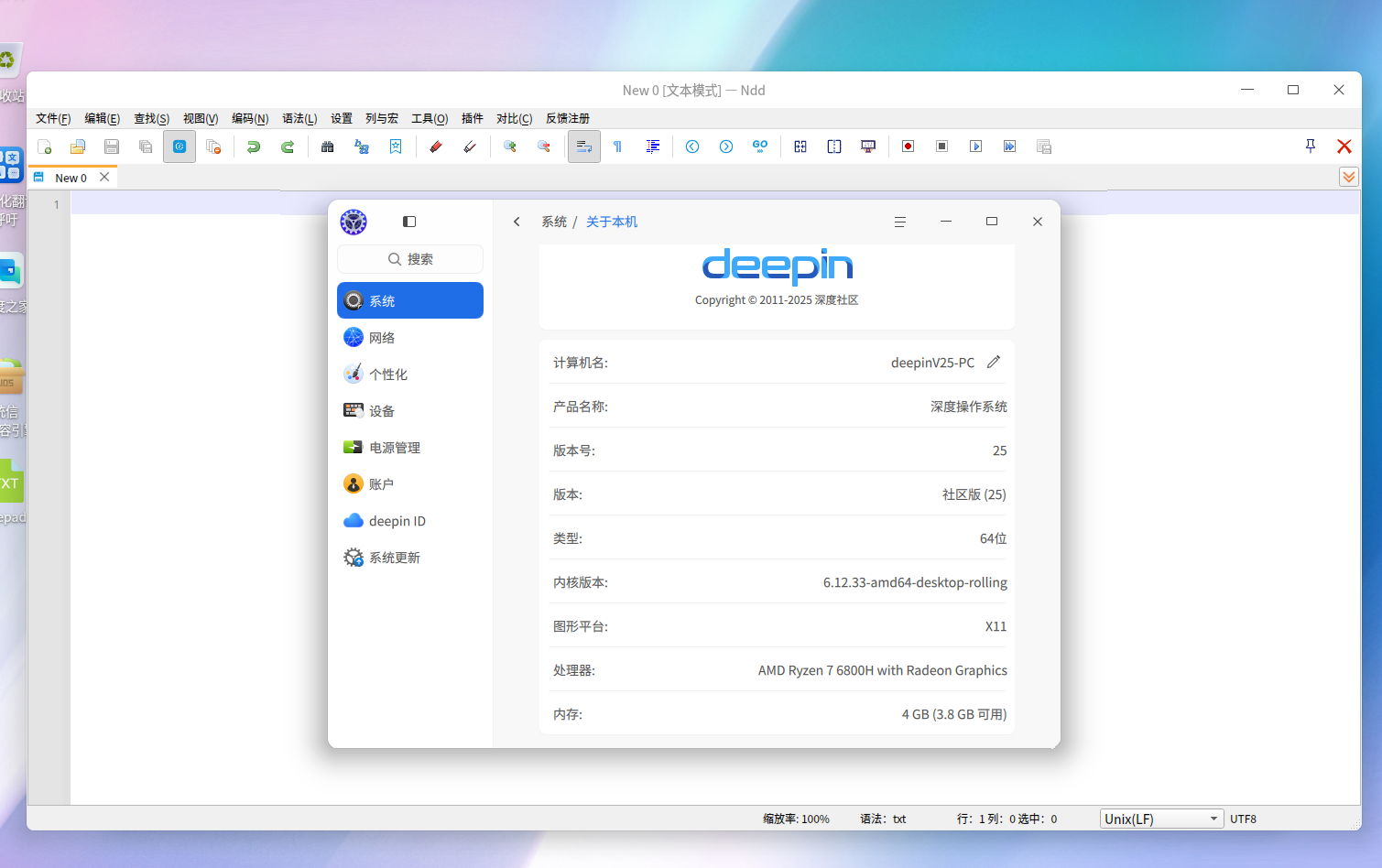
Task: Open the control center hamburger menu
Action: click(x=900, y=222)
